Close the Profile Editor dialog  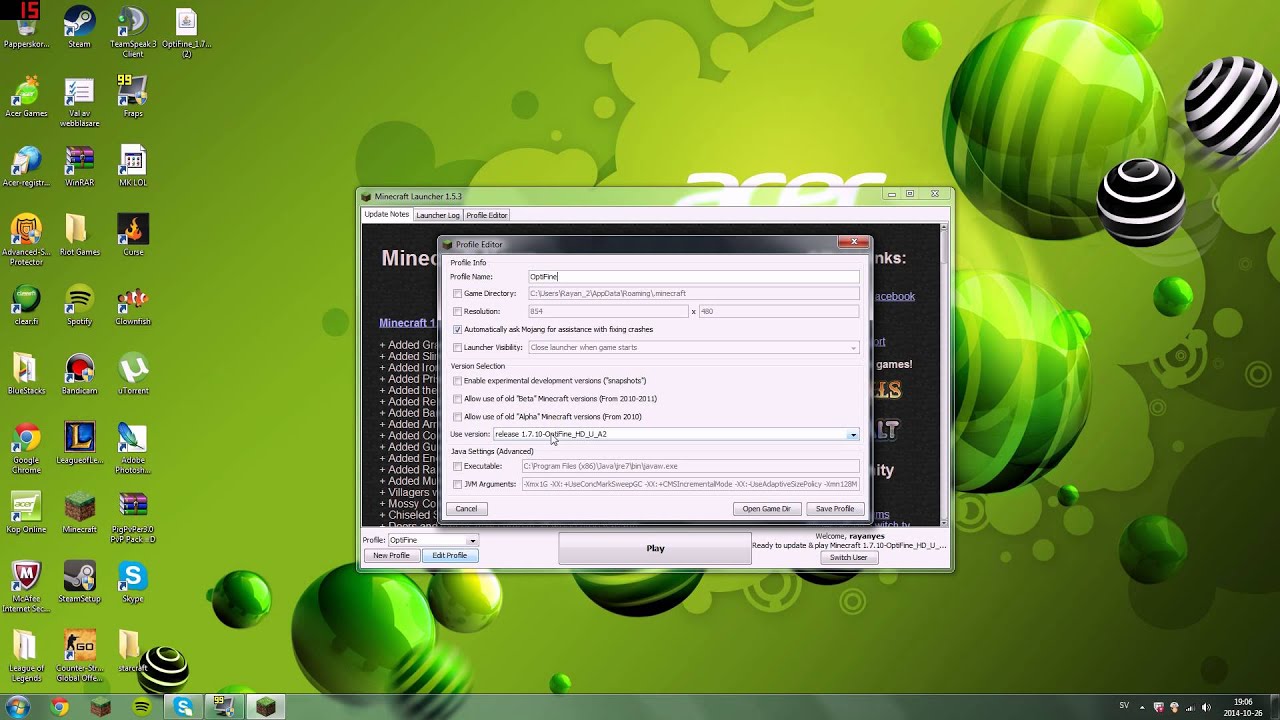854,242
